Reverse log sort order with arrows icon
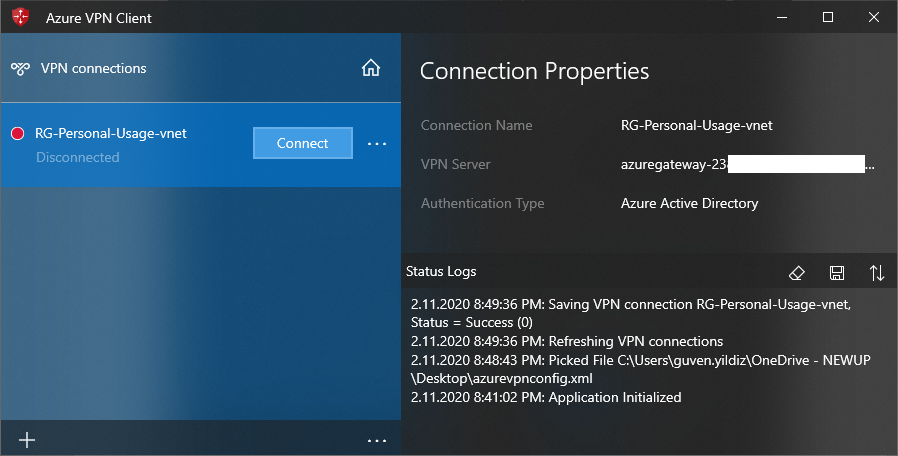 pos(877,273)
